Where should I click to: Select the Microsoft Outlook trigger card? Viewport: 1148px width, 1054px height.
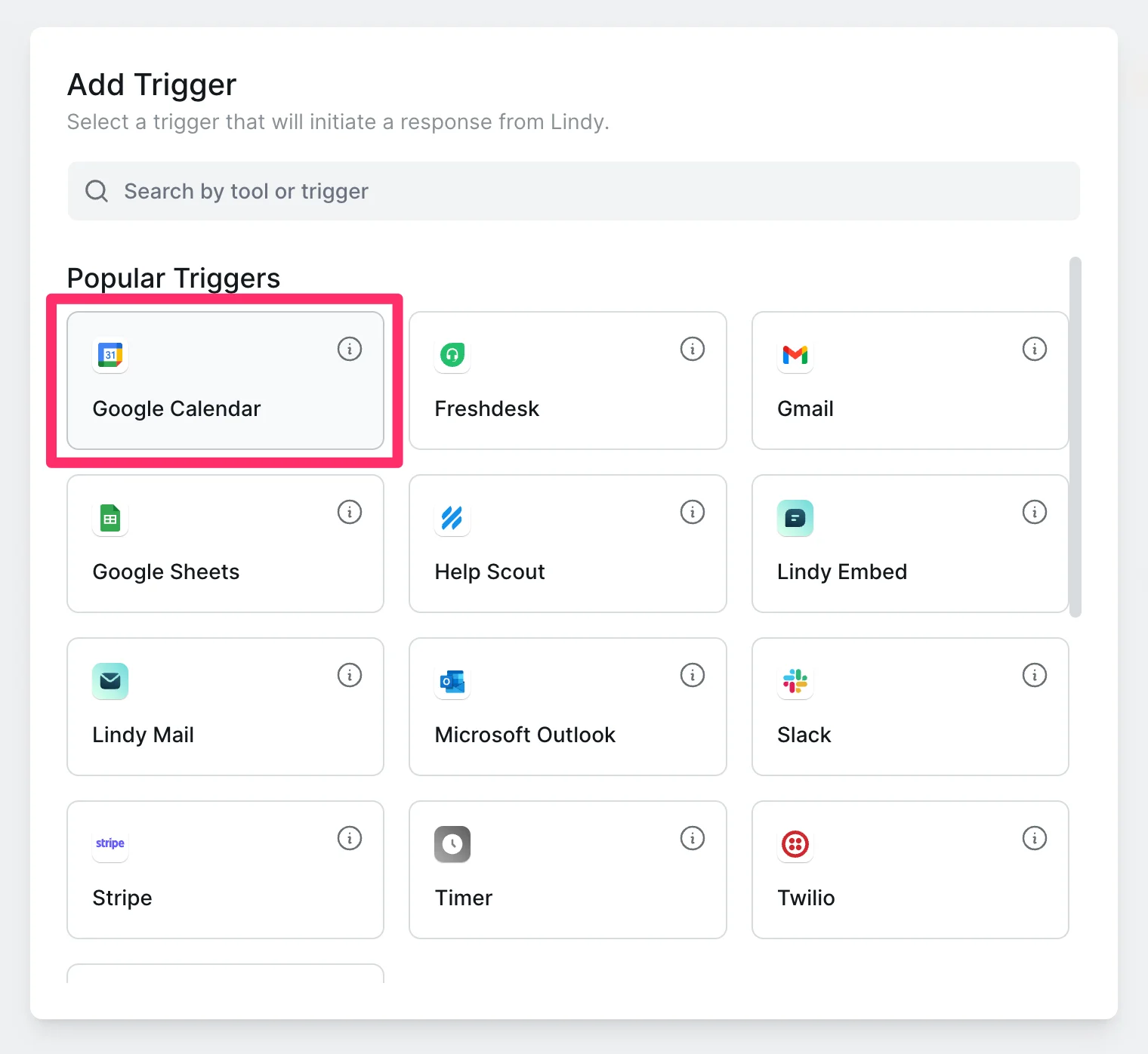tap(568, 707)
